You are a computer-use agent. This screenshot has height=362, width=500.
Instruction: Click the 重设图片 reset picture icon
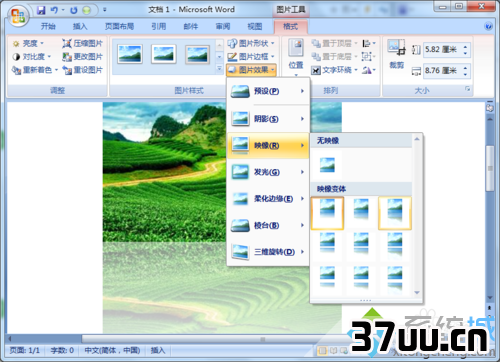[67, 70]
